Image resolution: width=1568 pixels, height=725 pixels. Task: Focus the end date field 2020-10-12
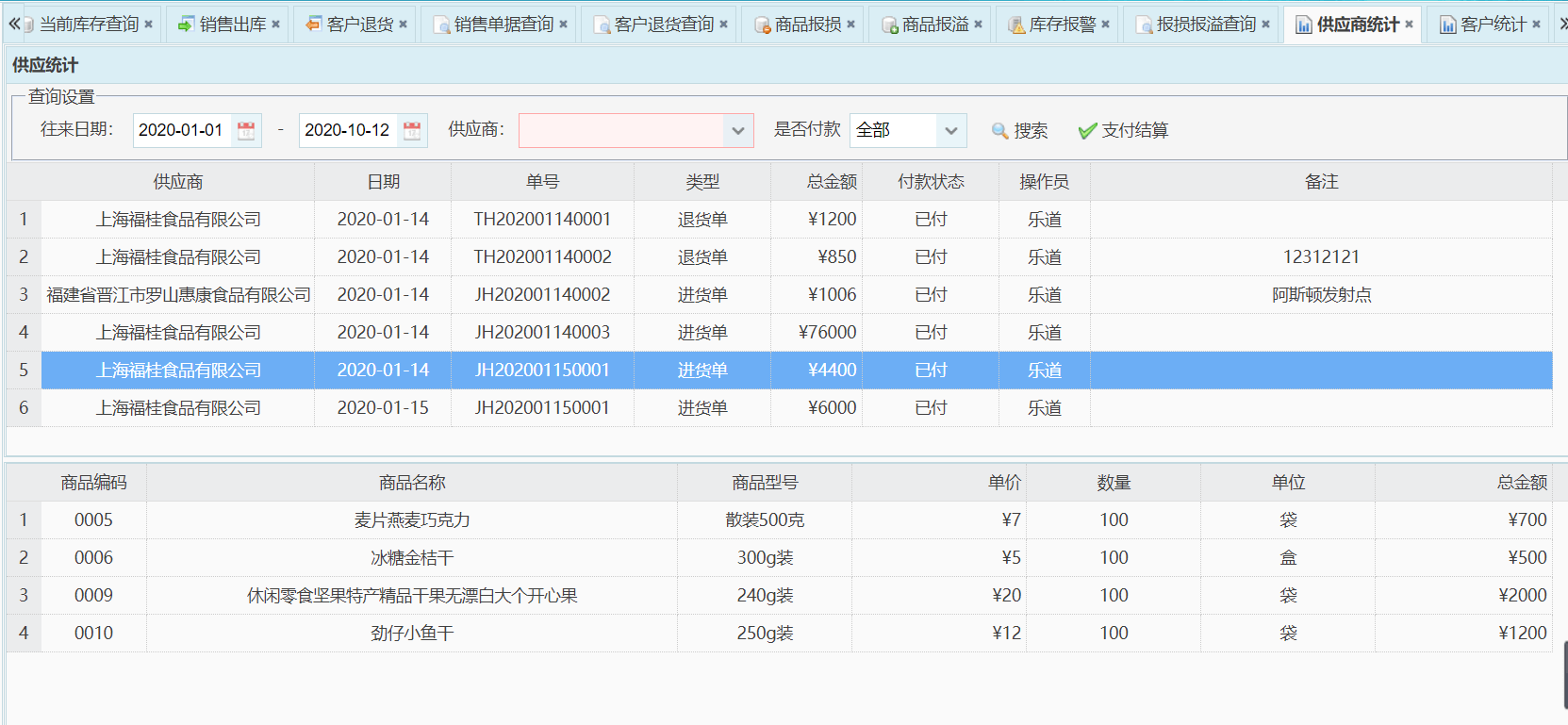click(348, 130)
